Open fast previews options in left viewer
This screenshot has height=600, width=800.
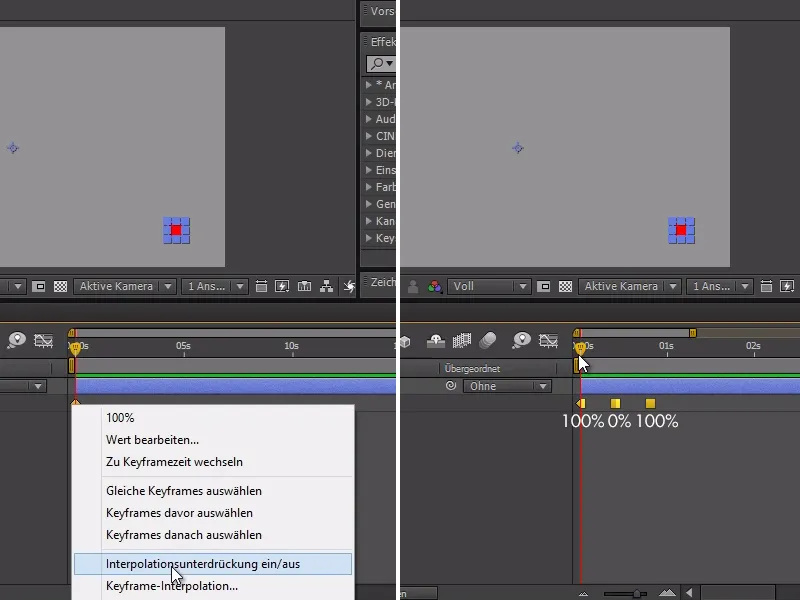282,286
